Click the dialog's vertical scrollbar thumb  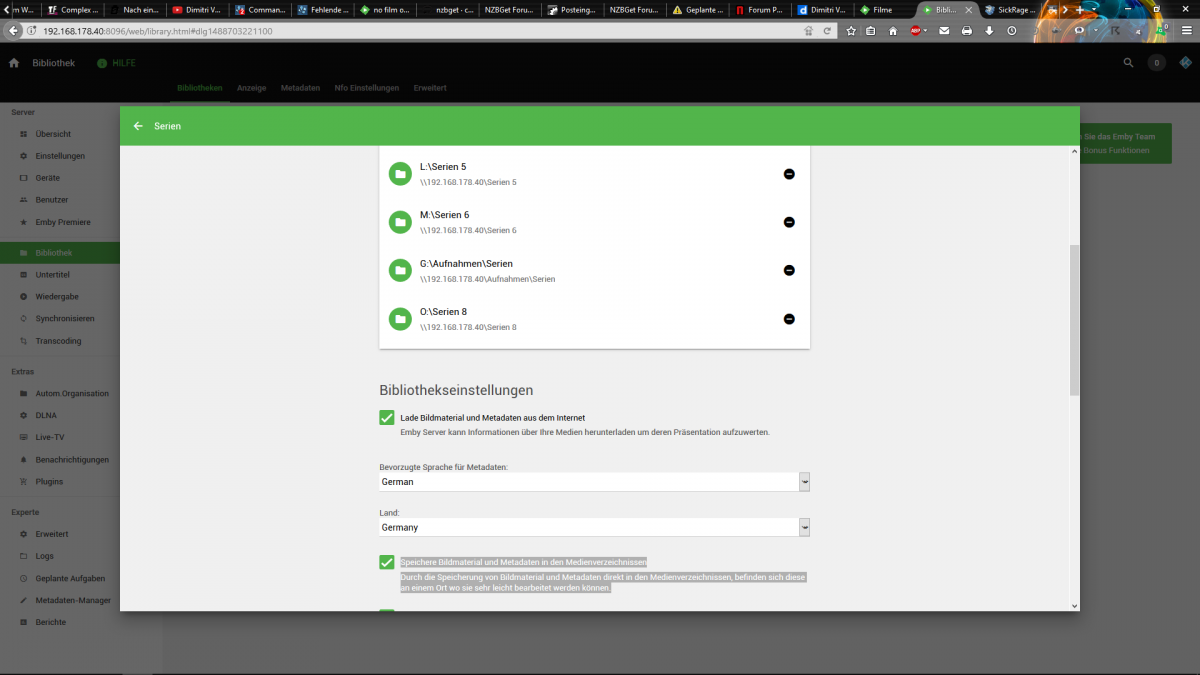tap(1075, 319)
